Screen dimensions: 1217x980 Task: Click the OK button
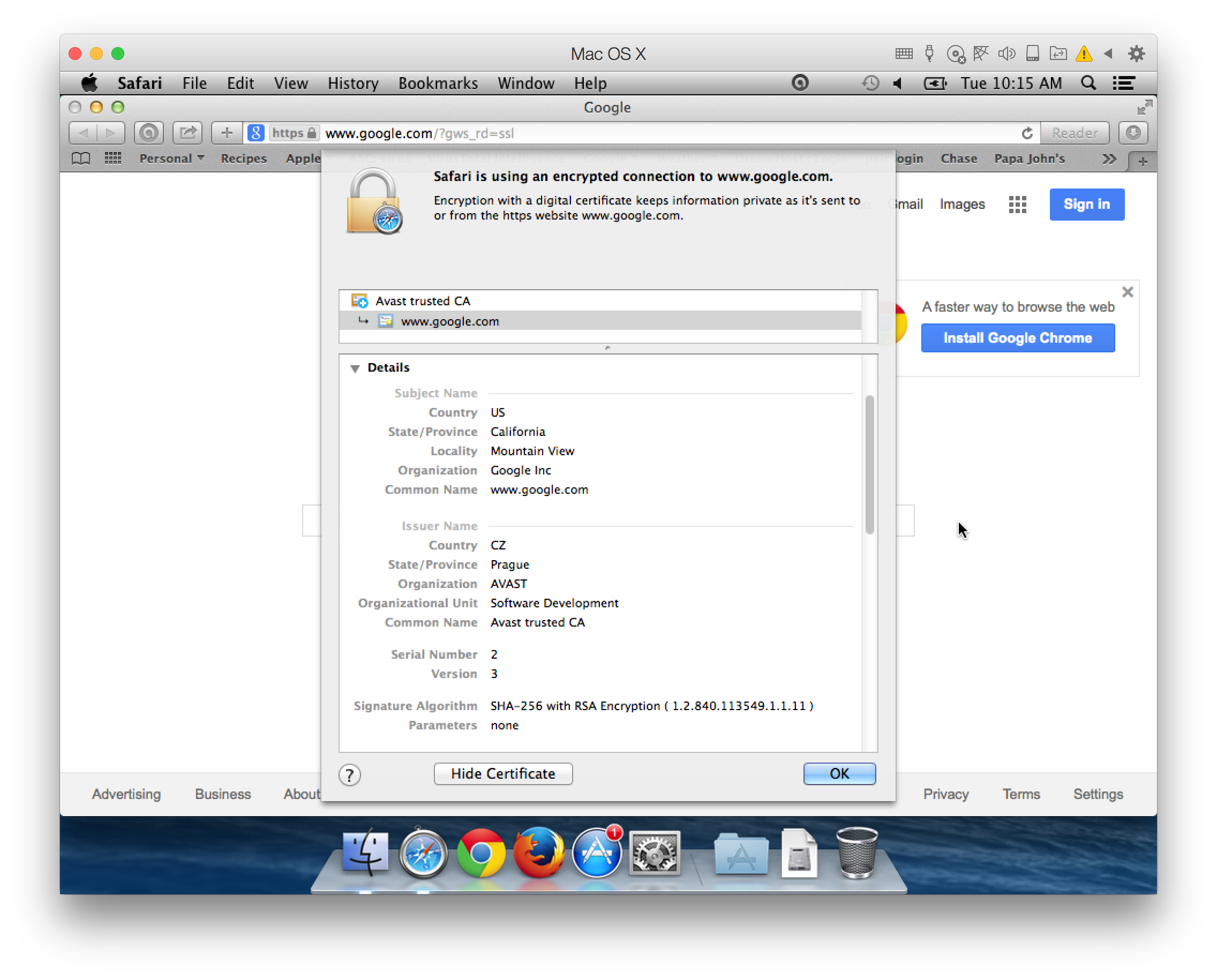839,773
